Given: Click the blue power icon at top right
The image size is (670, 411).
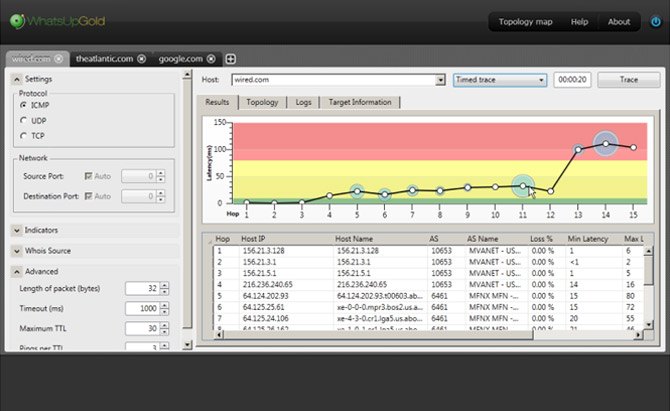Looking at the screenshot, I should point(655,21).
